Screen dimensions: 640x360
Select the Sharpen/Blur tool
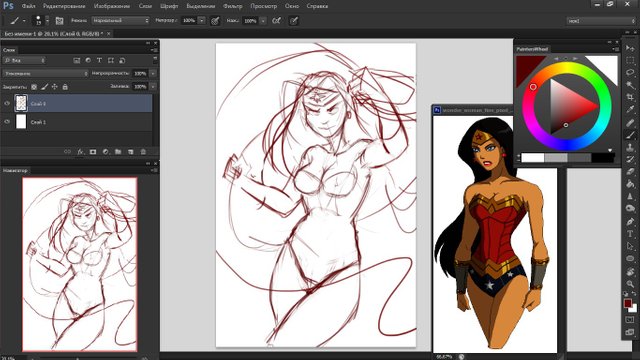[630, 197]
